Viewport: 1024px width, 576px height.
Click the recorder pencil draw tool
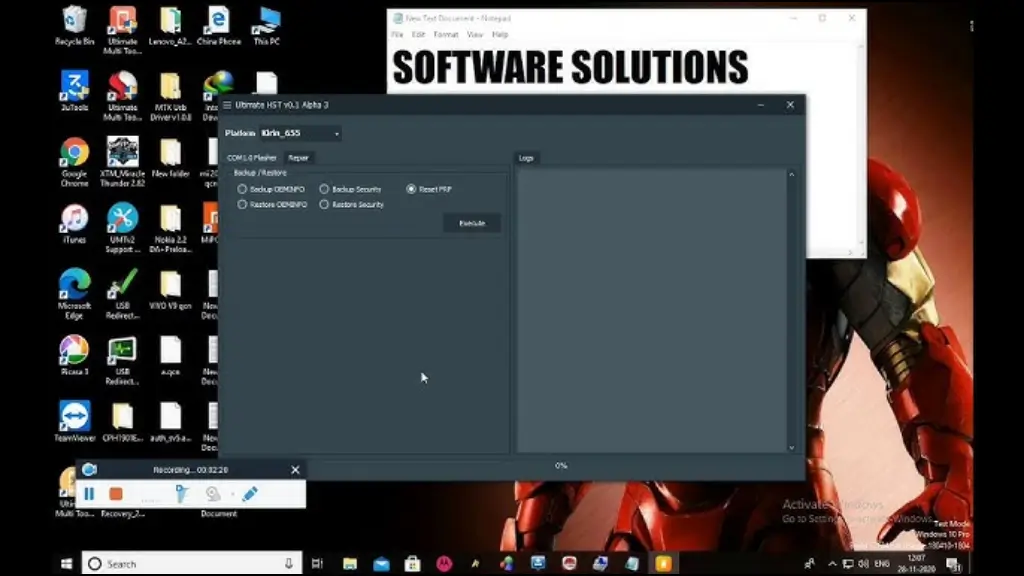(x=249, y=494)
